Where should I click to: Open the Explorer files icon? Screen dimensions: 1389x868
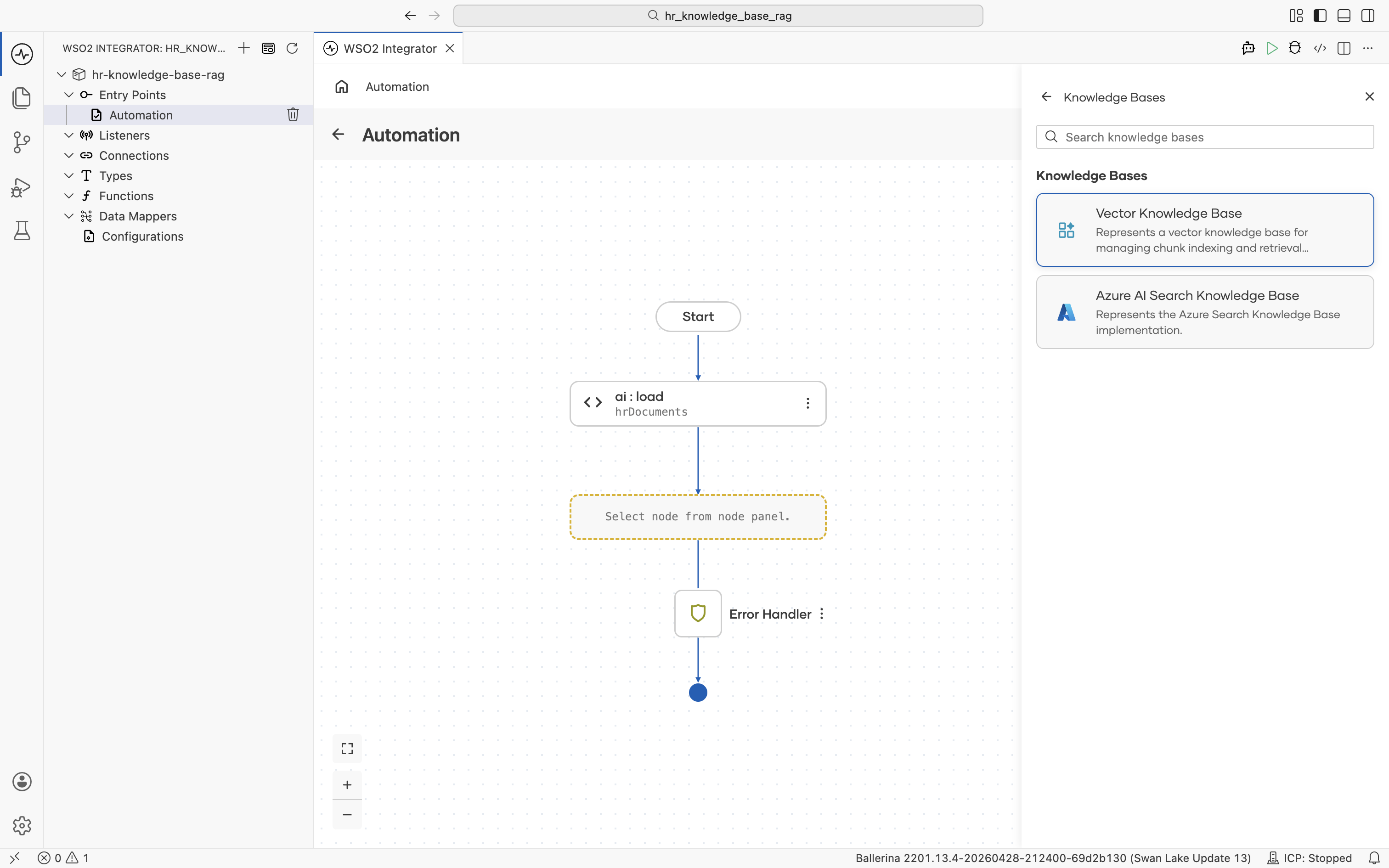point(22,97)
